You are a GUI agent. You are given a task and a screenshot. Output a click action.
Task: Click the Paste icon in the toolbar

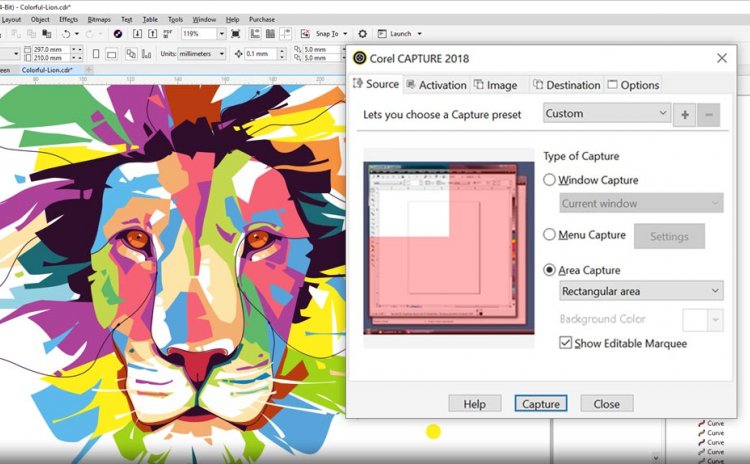click(x=46, y=33)
